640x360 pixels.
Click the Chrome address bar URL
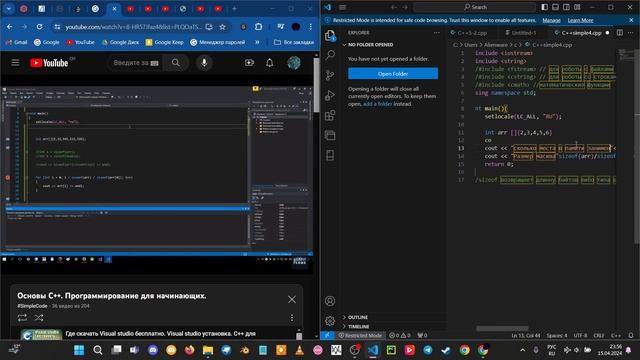pos(133,27)
